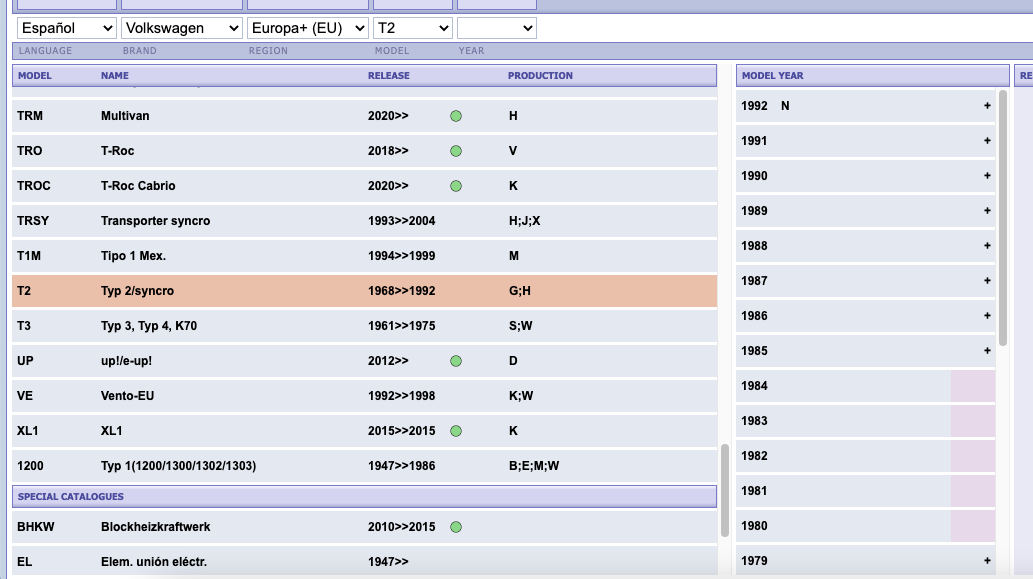
Task: Select the Vento-EU model name
Action: (127, 396)
